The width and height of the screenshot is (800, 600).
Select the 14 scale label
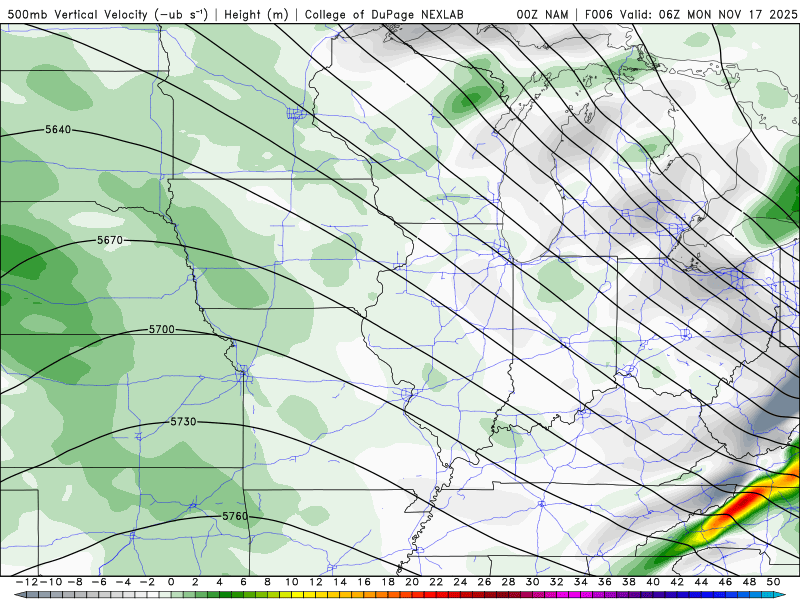click(340, 582)
